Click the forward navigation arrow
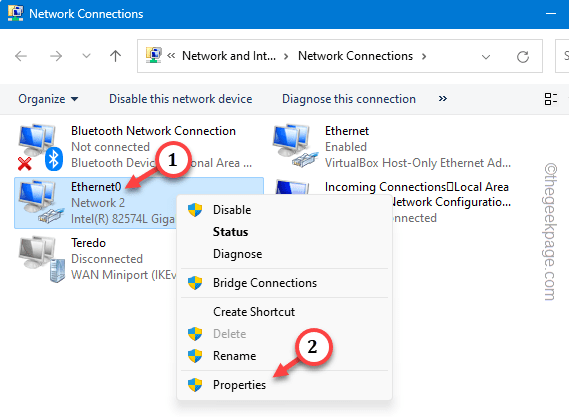569x417 pixels. pyautogui.click(x=56, y=56)
